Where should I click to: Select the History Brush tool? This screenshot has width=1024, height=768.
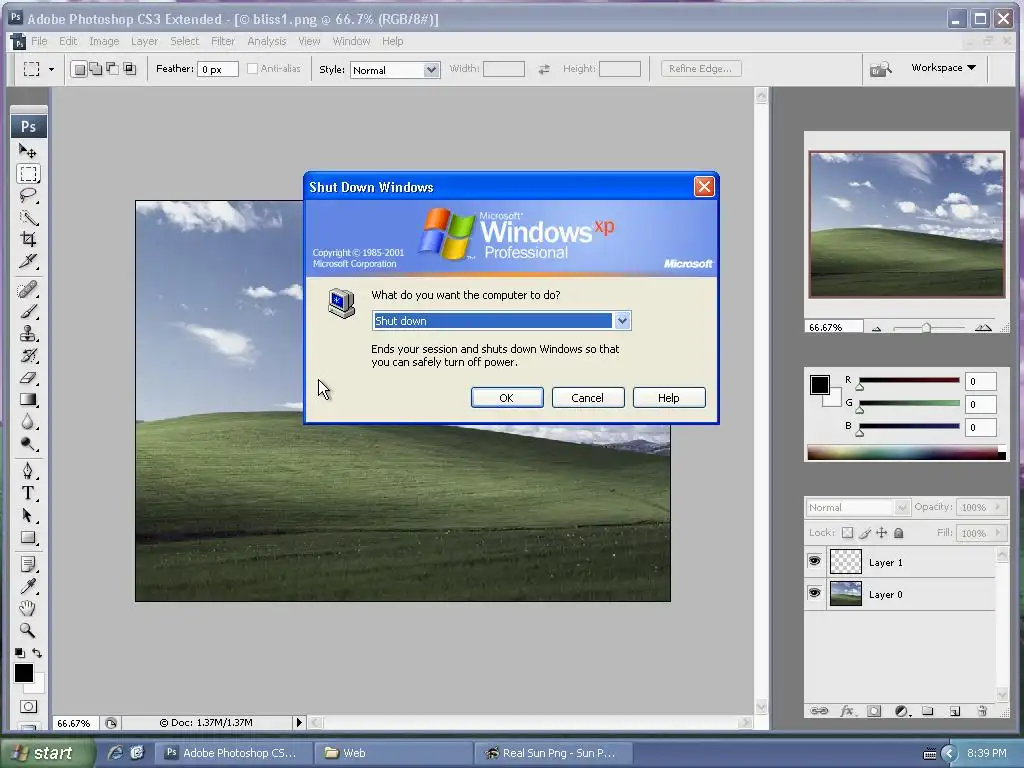click(x=27, y=355)
